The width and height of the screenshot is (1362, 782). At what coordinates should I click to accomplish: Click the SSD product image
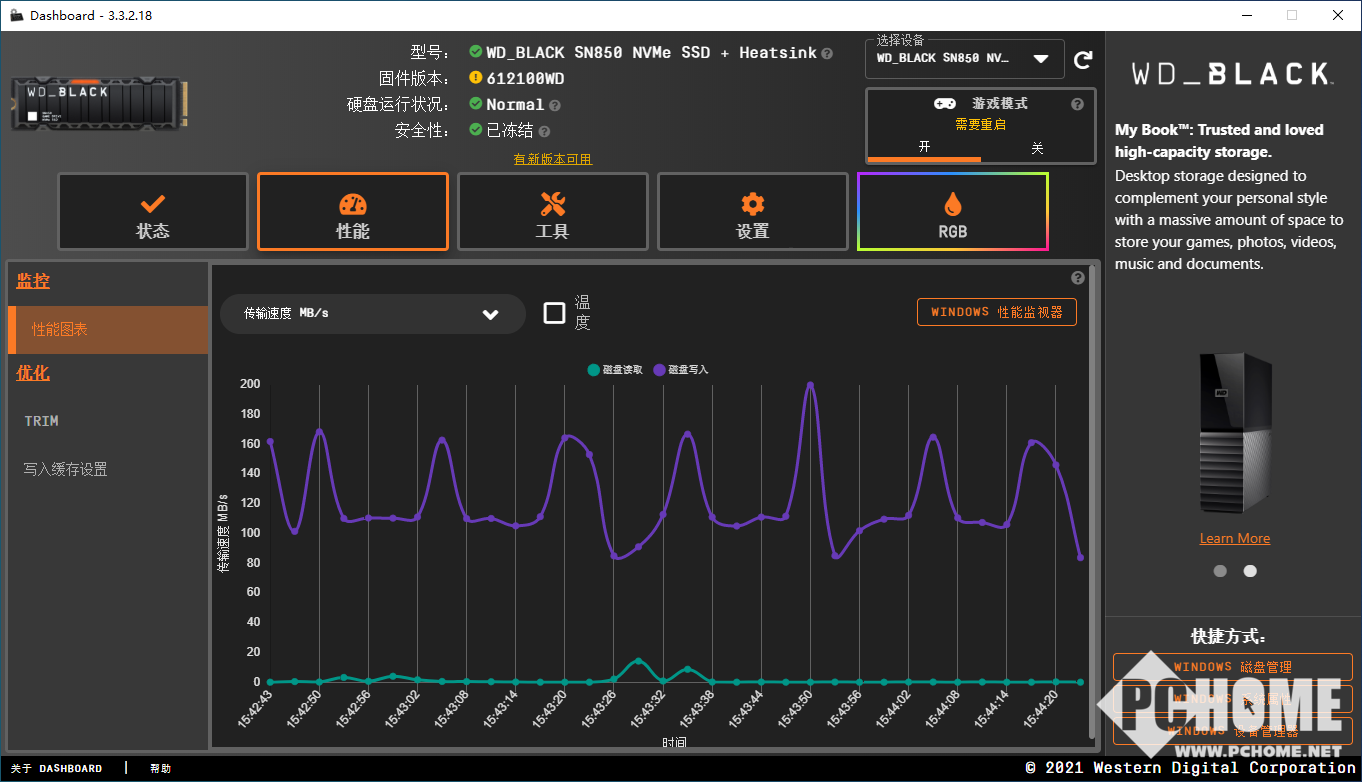[x=100, y=105]
